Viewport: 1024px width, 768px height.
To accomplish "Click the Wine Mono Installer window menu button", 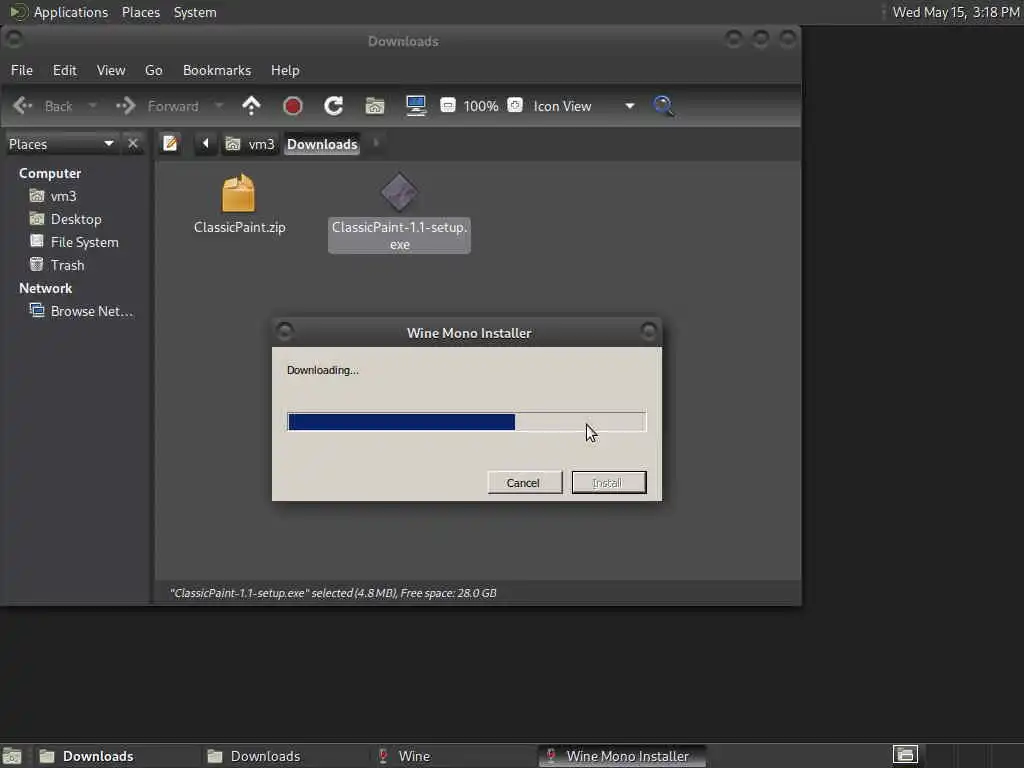I will coord(284,332).
